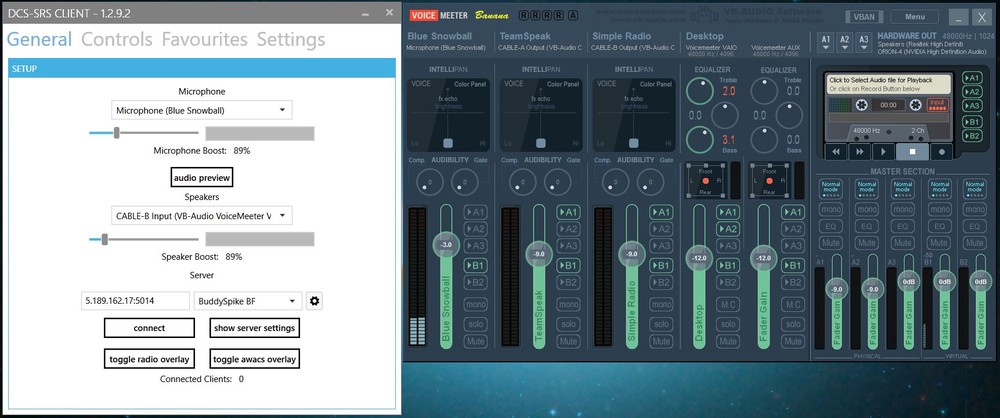Click the red input indicator on the cassette
This screenshot has height=418, width=1000.
[937, 104]
